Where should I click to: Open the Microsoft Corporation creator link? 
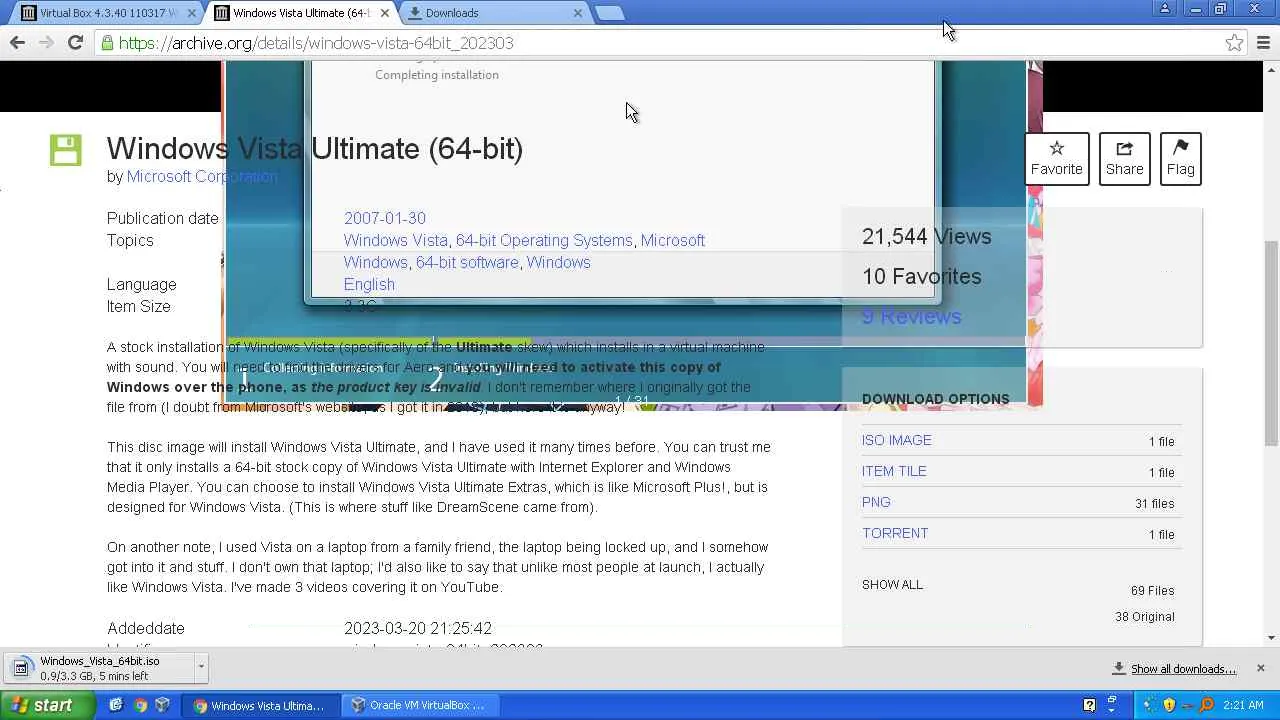tap(202, 176)
